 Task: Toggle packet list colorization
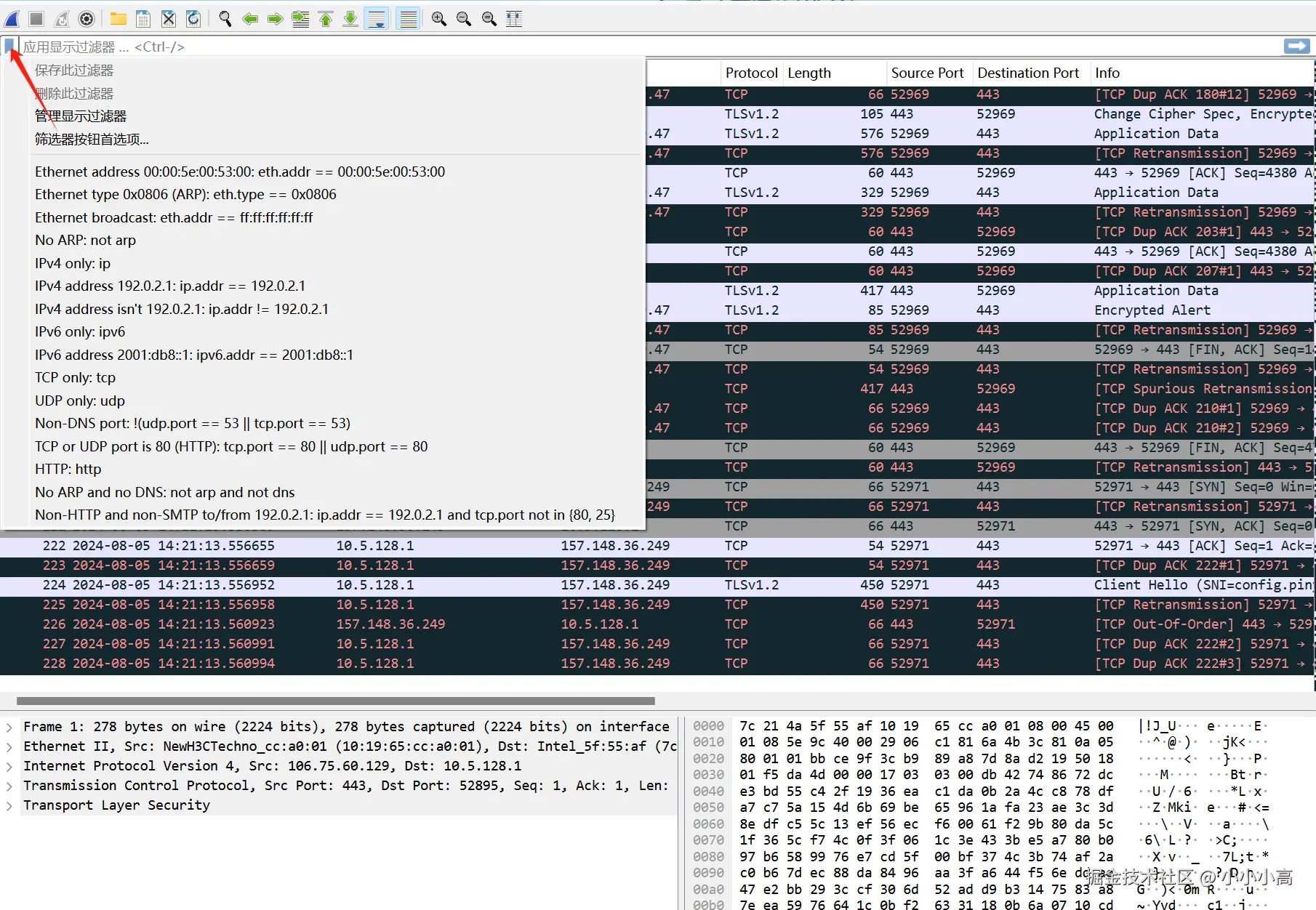pyautogui.click(x=409, y=19)
